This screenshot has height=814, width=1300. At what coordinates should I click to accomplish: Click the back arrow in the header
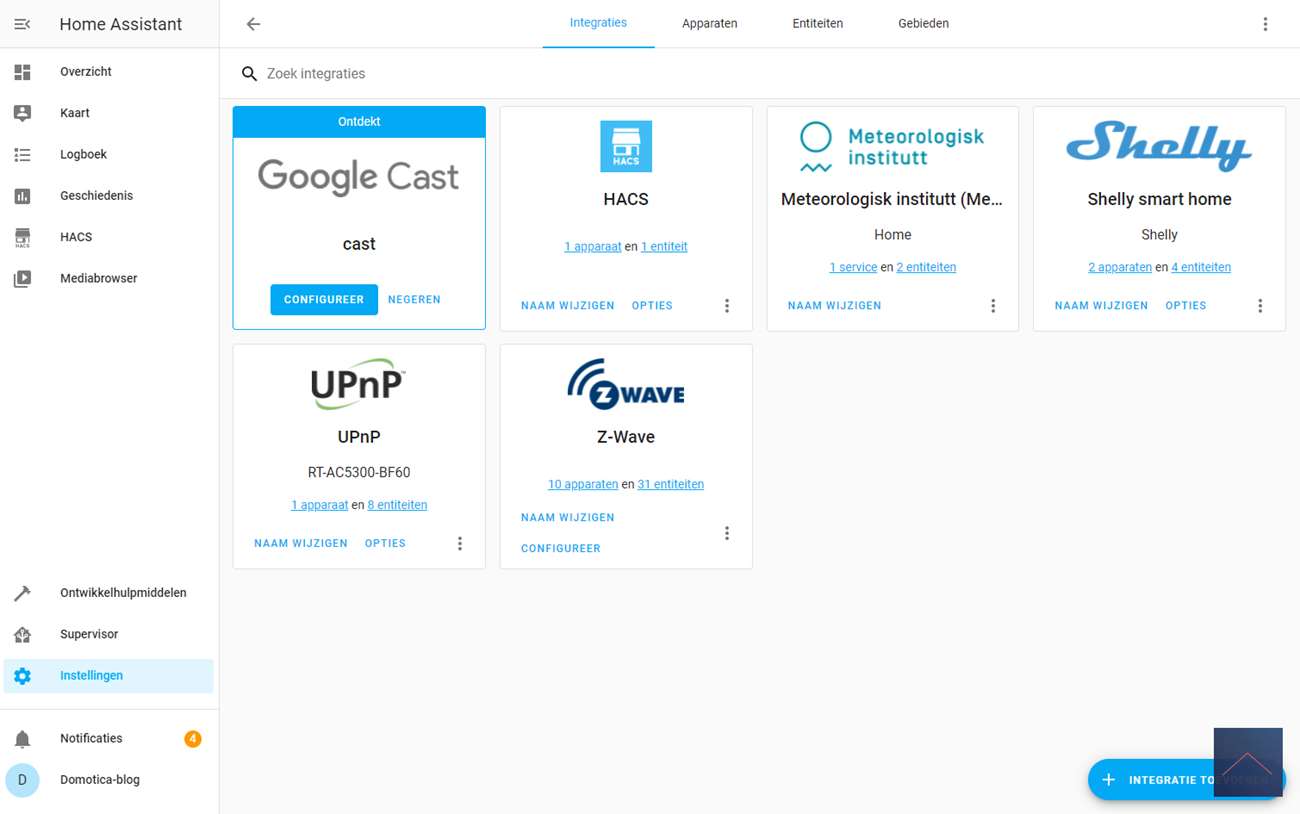(x=253, y=24)
